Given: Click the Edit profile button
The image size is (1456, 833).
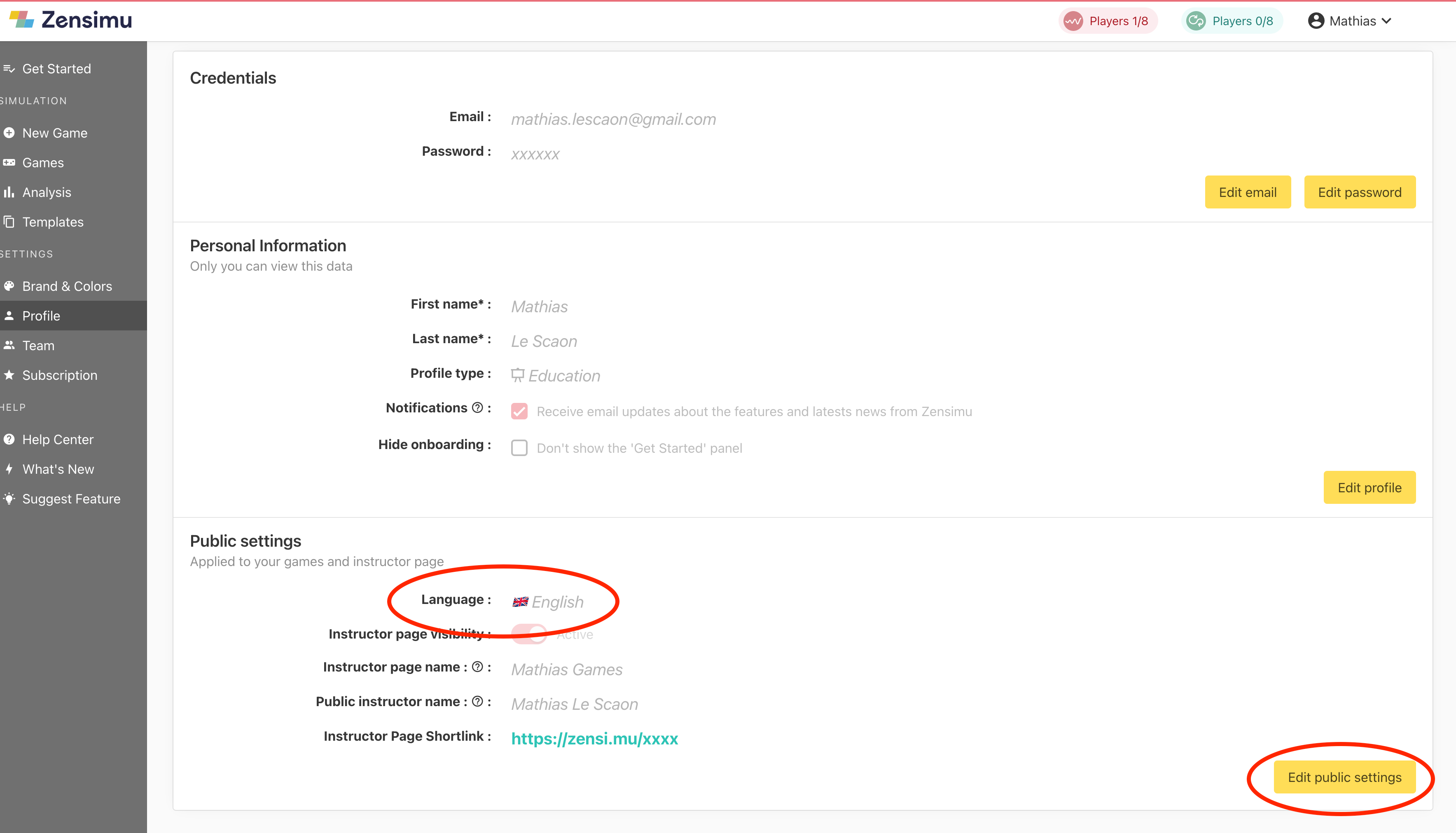Looking at the screenshot, I should pos(1369,487).
